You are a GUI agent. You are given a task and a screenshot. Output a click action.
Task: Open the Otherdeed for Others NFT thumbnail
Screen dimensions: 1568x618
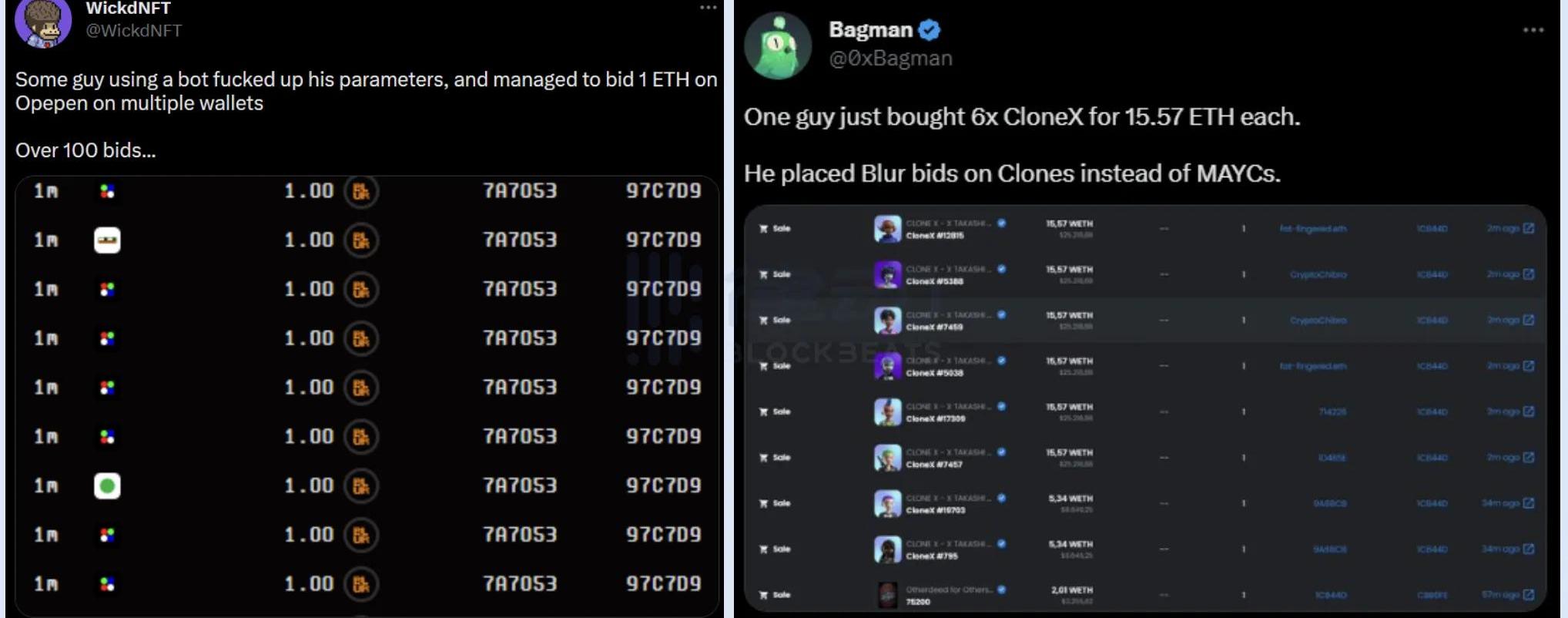click(x=887, y=595)
